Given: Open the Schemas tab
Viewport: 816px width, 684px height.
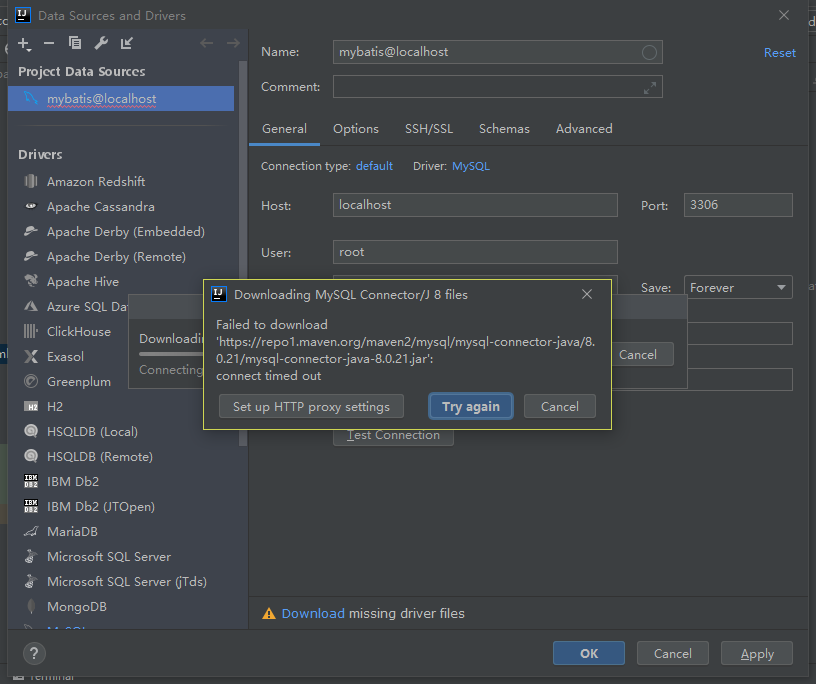Looking at the screenshot, I should [504, 129].
